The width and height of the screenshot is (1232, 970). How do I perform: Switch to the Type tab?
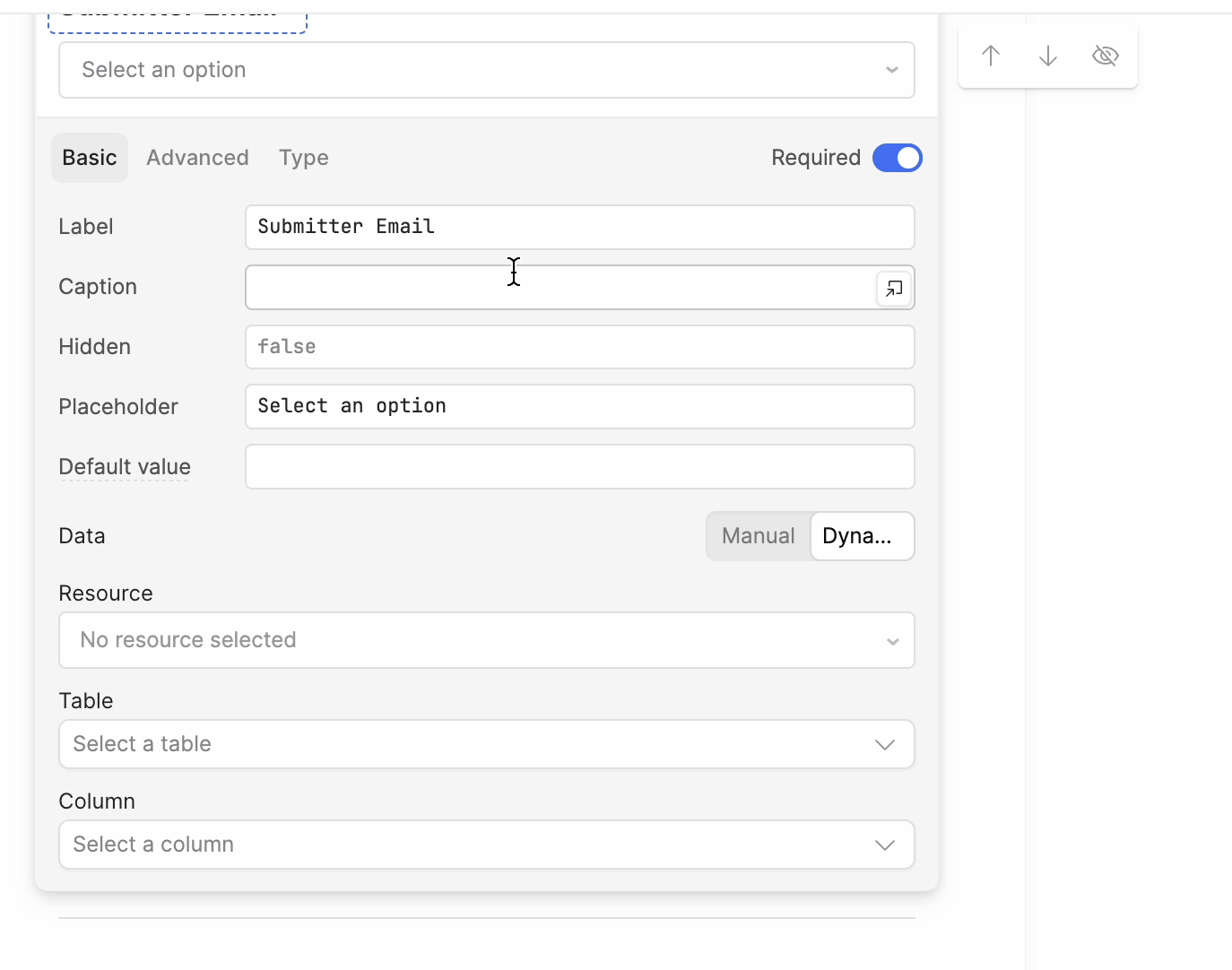(304, 158)
